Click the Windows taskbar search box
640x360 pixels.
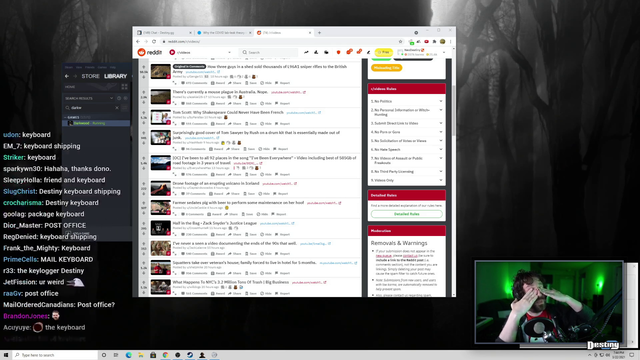(x=55, y=355)
